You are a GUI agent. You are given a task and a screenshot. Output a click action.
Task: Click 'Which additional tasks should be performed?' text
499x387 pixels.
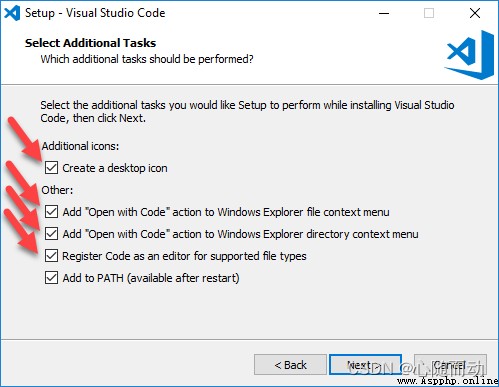tap(147, 59)
